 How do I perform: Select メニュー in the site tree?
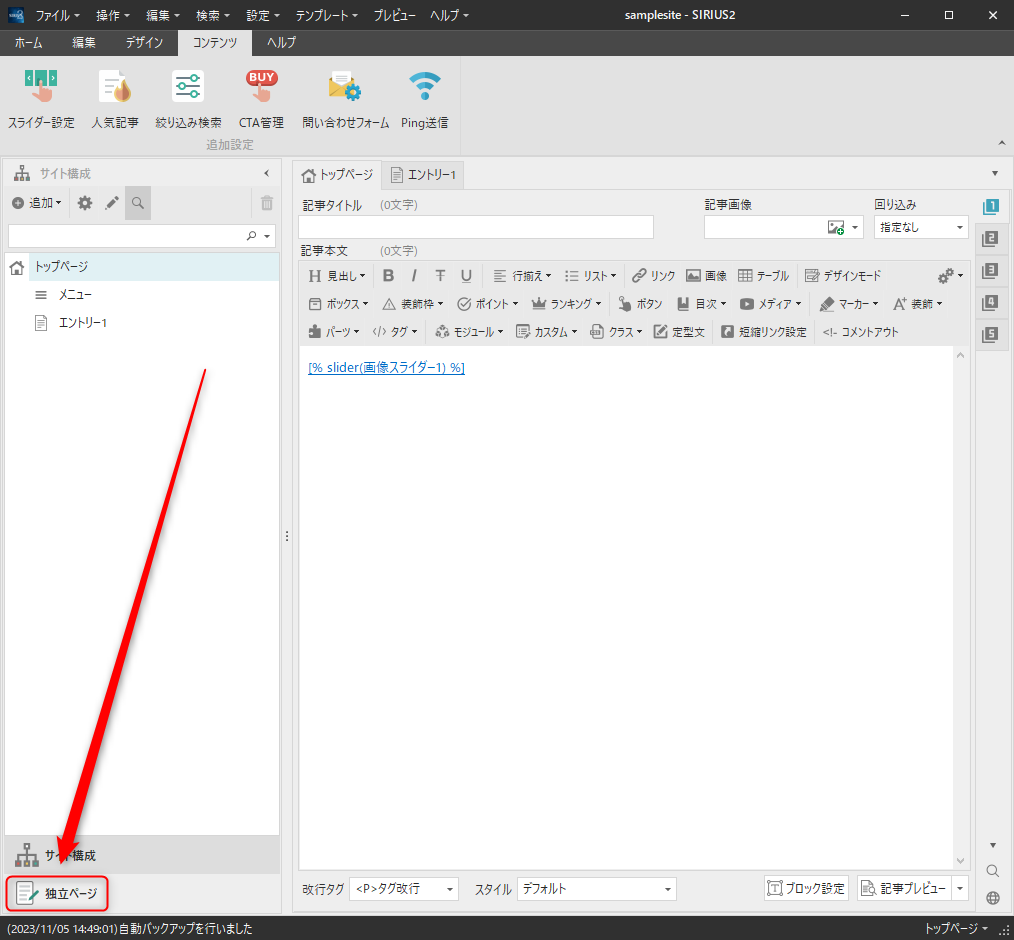coord(76,295)
